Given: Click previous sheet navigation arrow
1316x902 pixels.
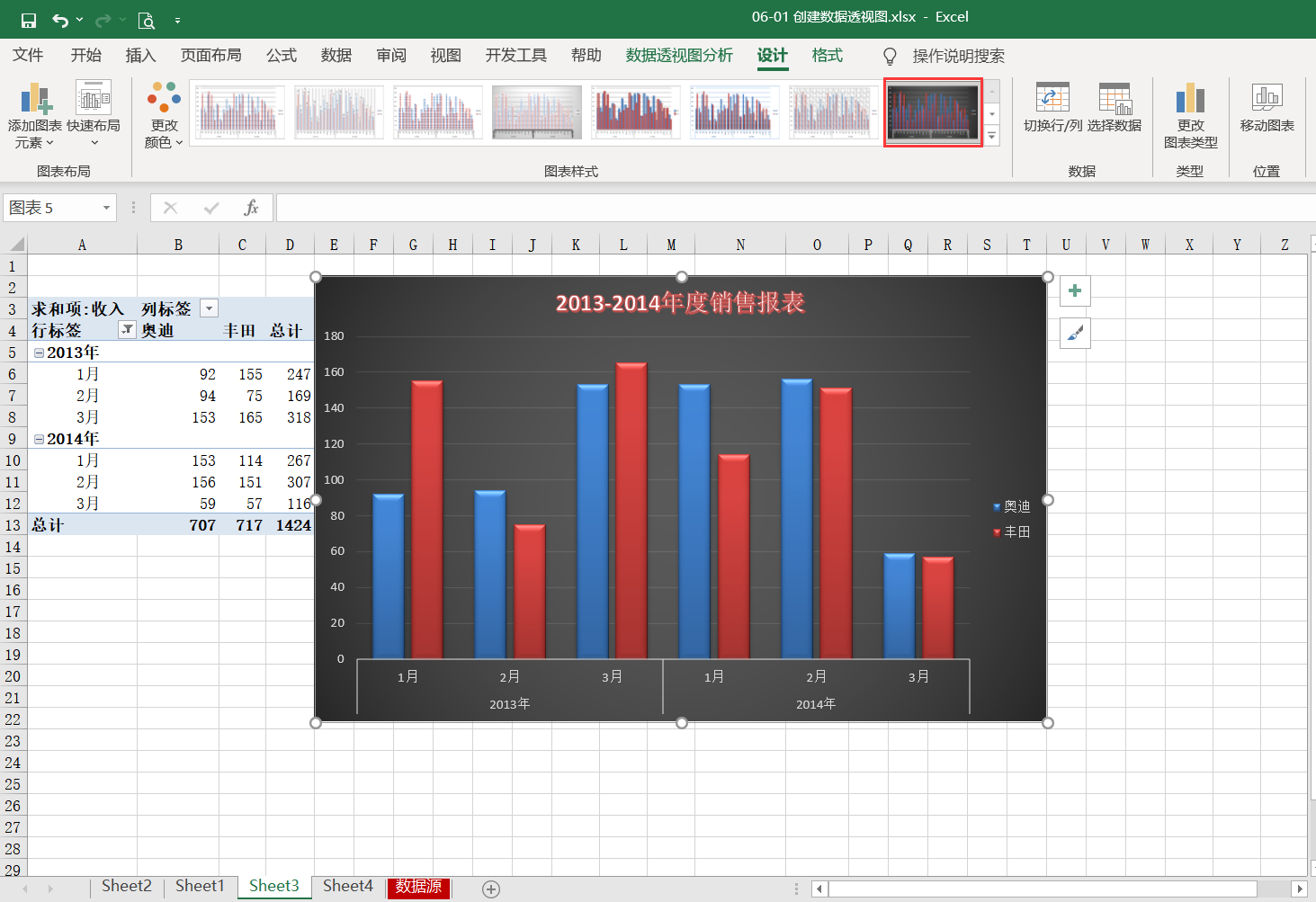Looking at the screenshot, I should [25, 889].
